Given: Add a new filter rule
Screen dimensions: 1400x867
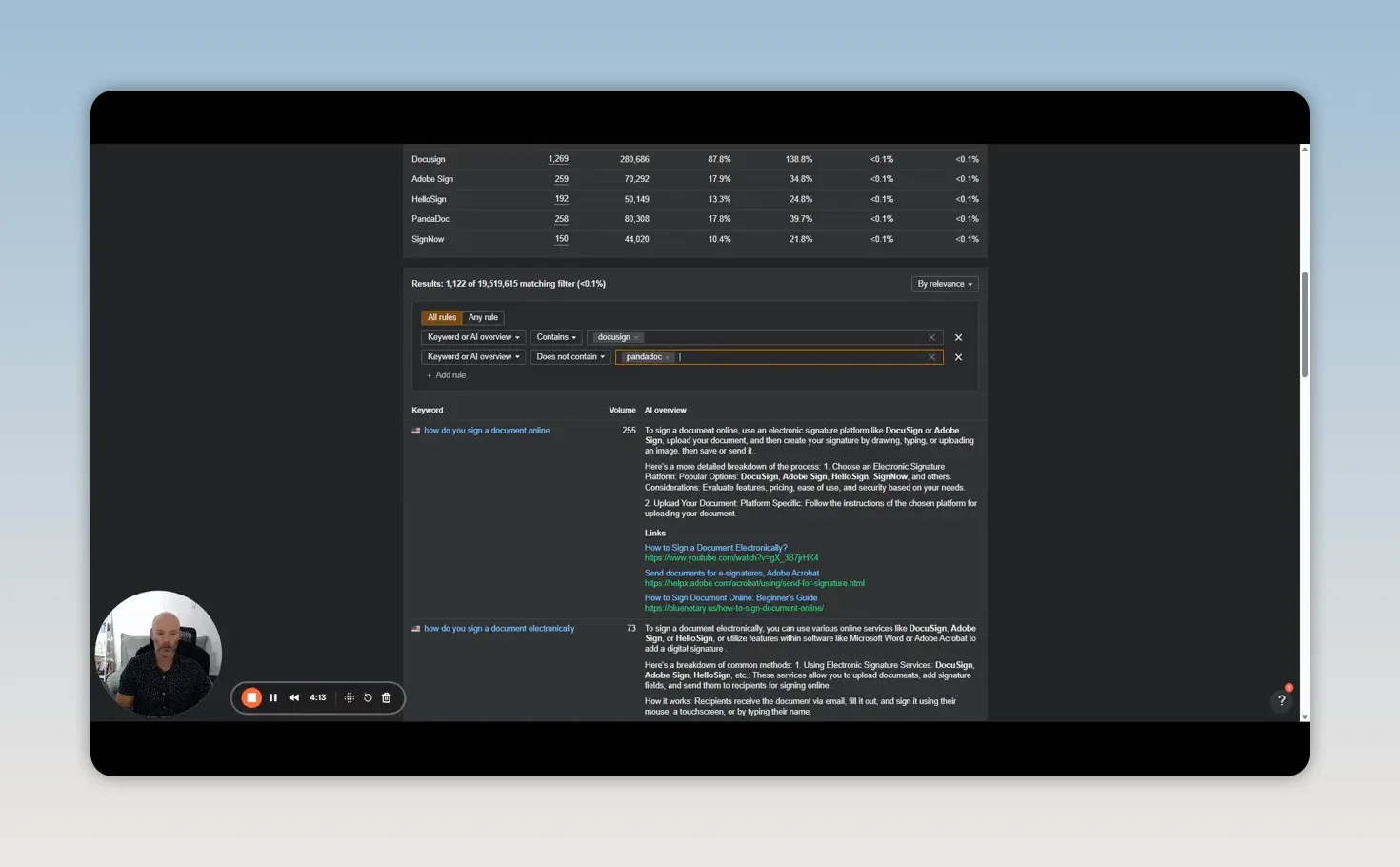Looking at the screenshot, I should pyautogui.click(x=447, y=375).
